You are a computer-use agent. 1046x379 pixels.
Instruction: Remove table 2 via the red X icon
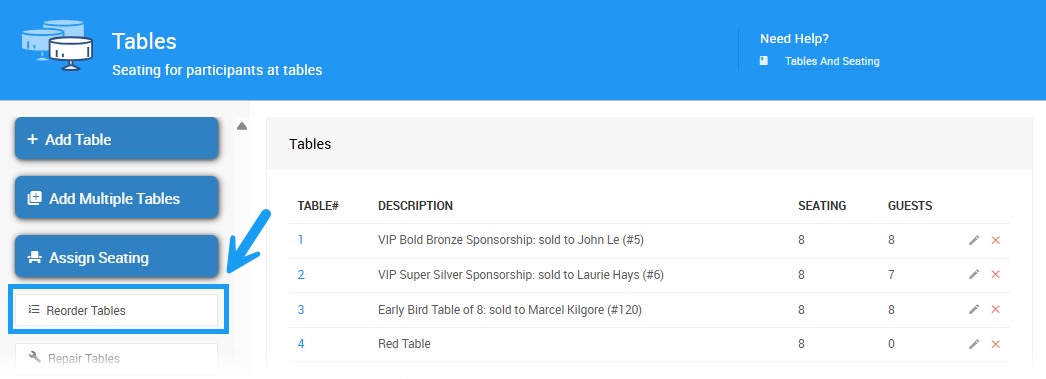pos(995,274)
